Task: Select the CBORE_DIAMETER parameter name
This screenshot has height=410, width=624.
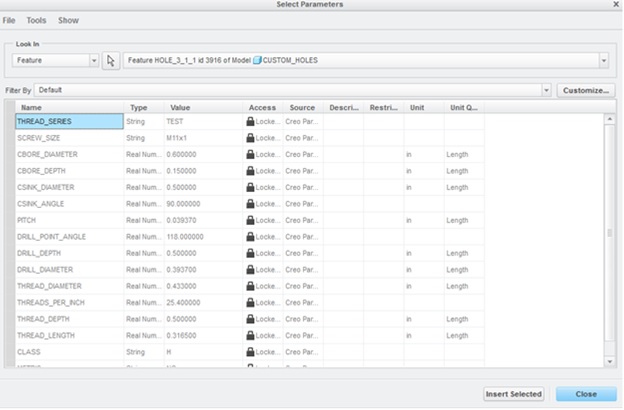Action: coord(47,154)
